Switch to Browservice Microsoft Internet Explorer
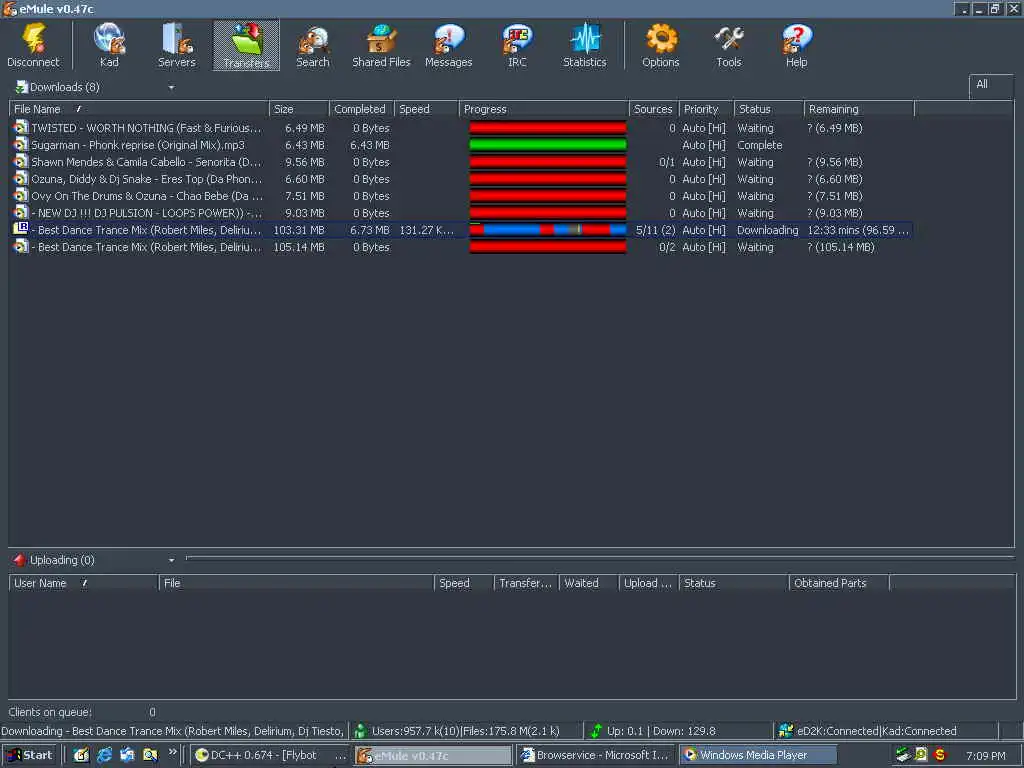This screenshot has height=768, width=1024. tap(596, 755)
